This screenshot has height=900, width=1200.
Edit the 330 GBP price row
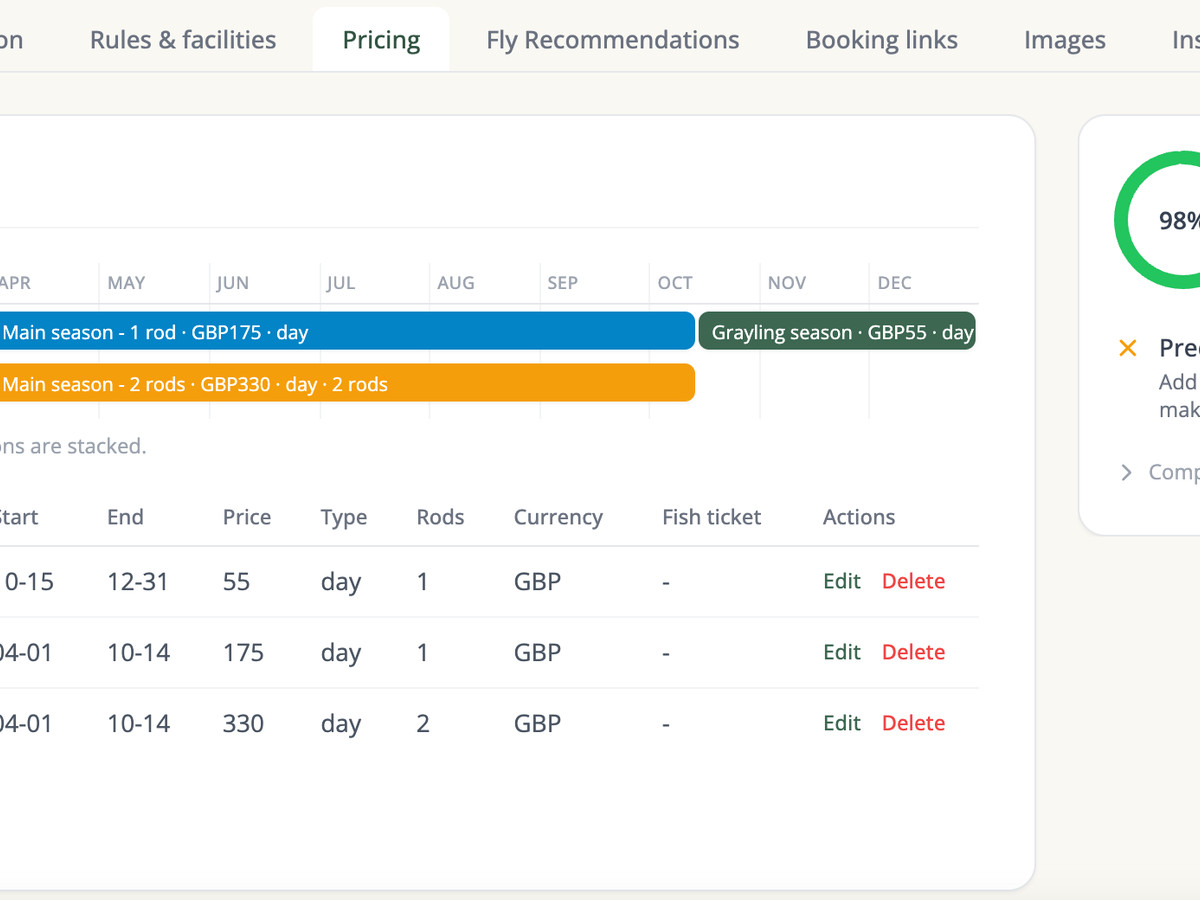(842, 723)
